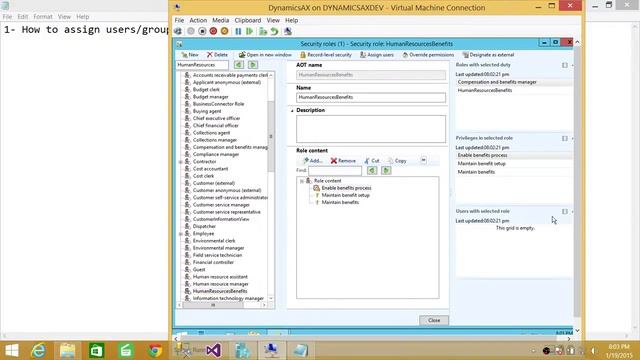Click inside the Description text box
Image resolution: width=640 pixels, height=360 pixels.
coord(371,129)
